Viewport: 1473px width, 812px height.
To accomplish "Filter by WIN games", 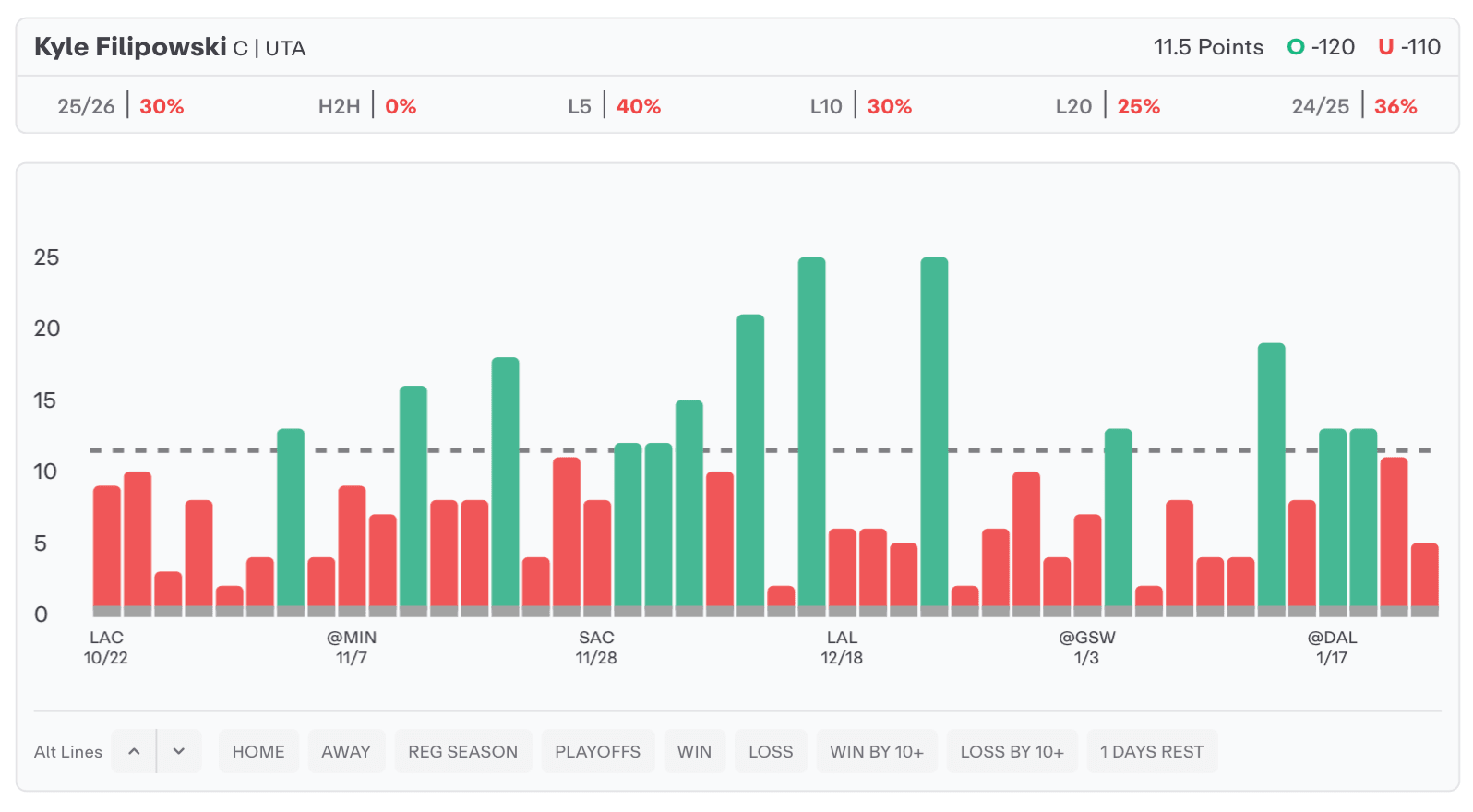I will click(x=694, y=751).
